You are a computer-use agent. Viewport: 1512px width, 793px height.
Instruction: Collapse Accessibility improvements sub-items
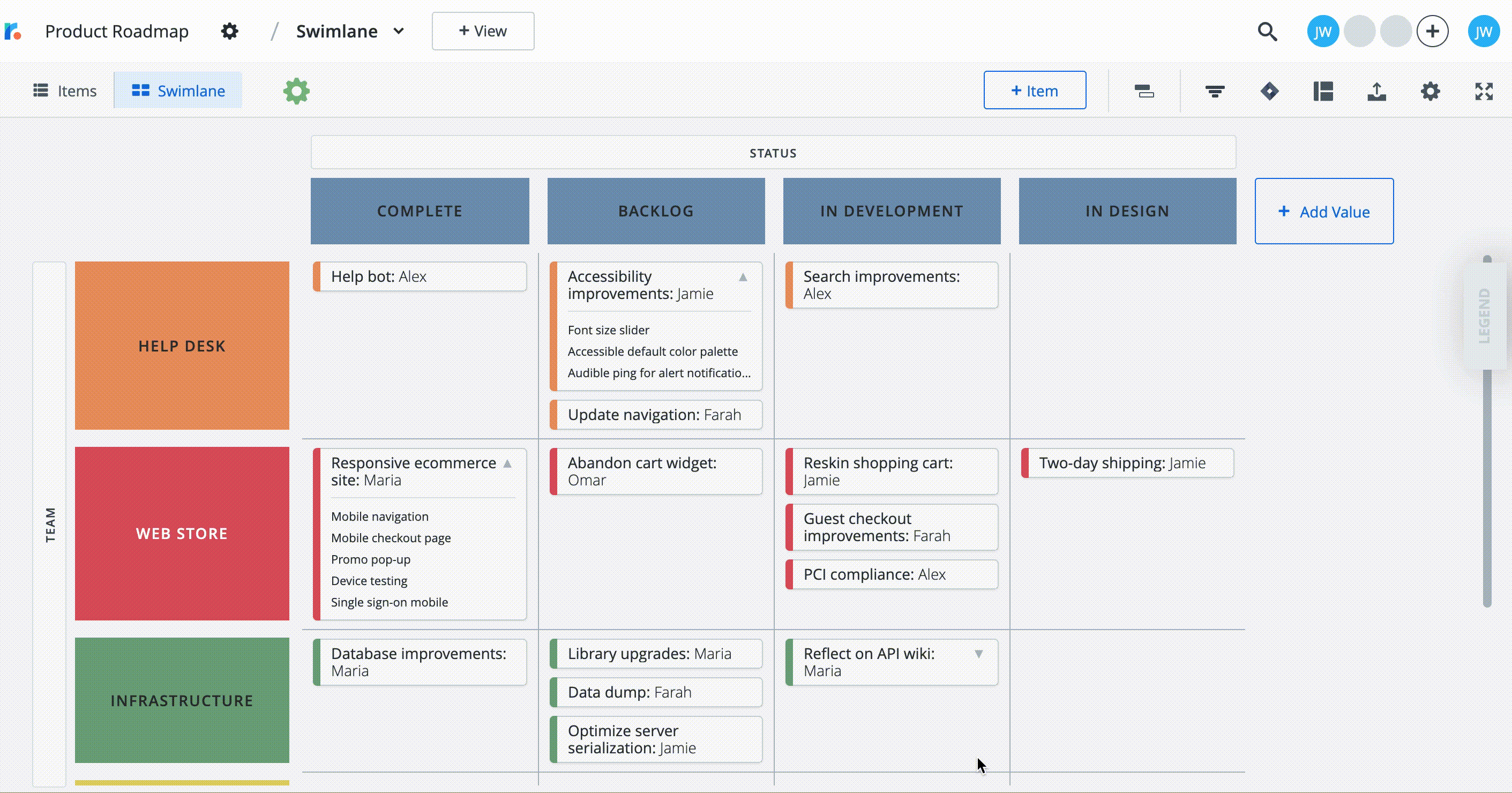(743, 277)
